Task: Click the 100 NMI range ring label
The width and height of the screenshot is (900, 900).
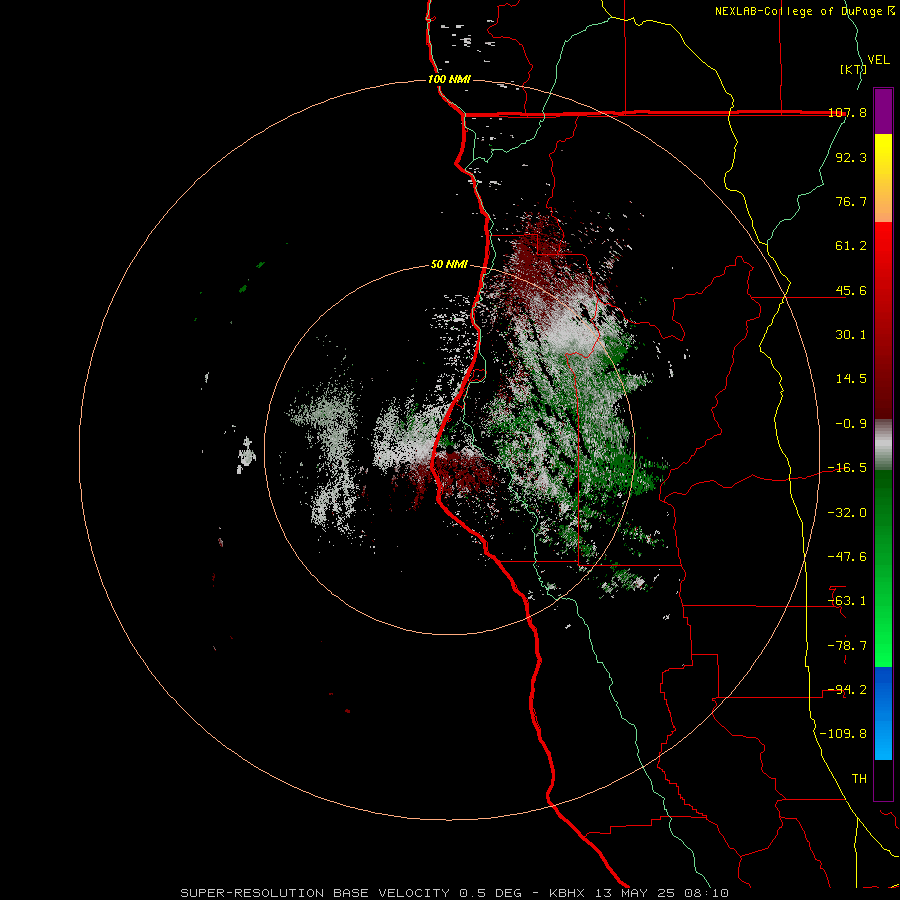Action: coord(449,79)
